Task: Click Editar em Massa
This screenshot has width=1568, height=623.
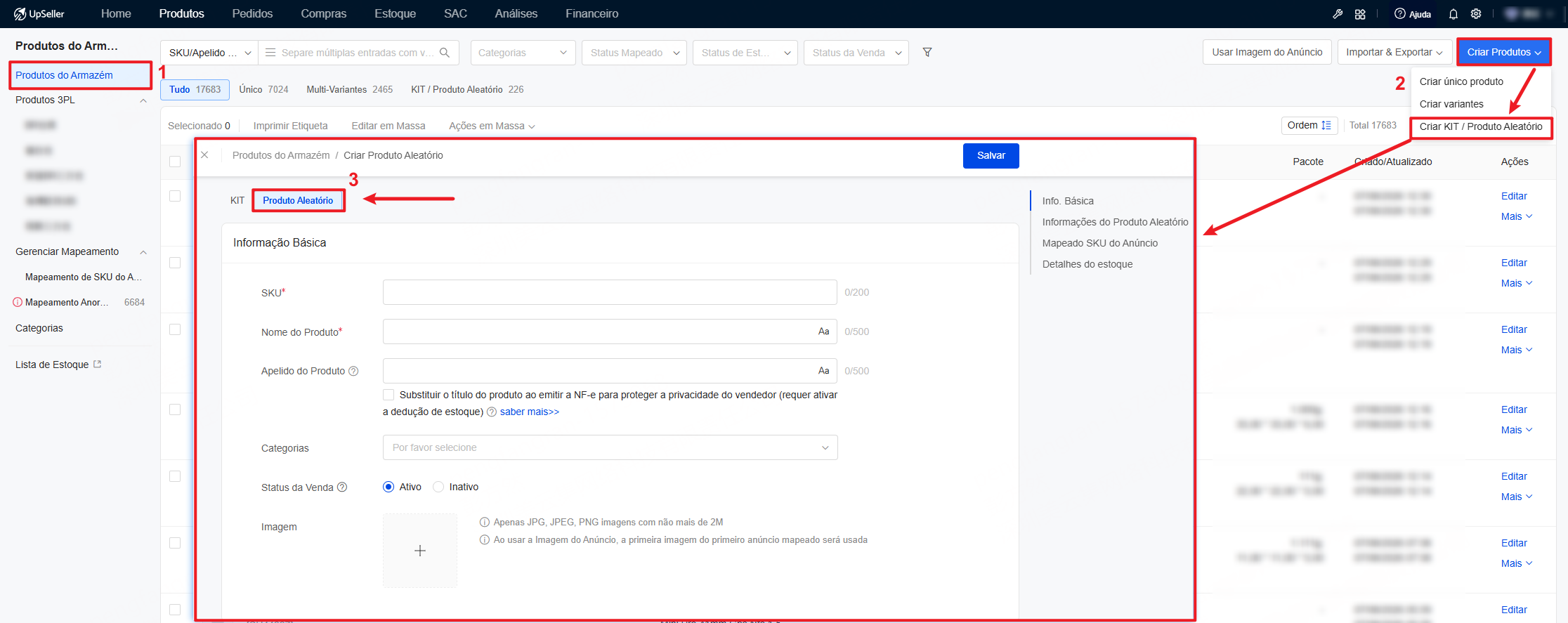Action: [x=388, y=126]
